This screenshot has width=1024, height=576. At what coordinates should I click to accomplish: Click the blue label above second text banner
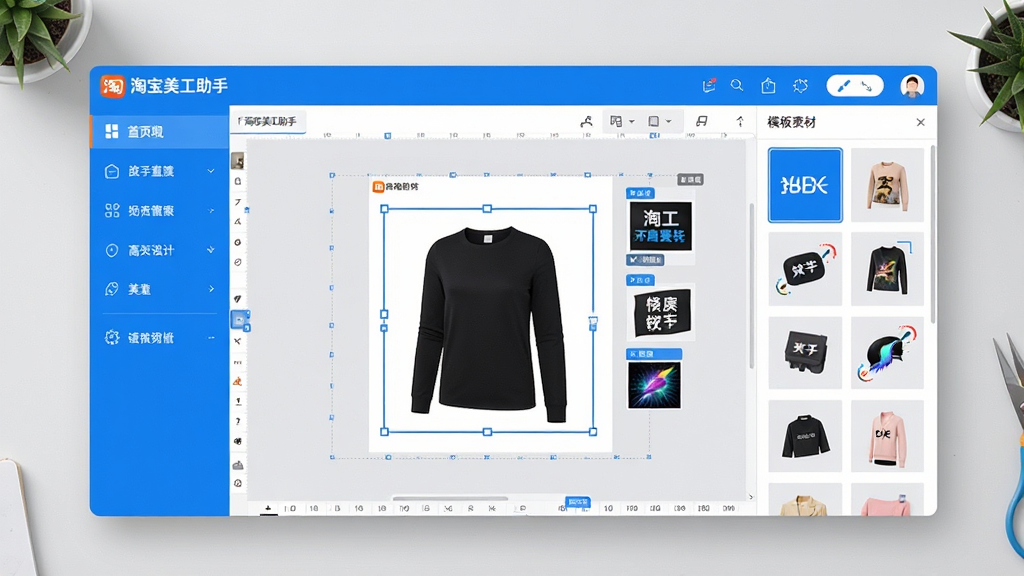[x=640, y=280]
